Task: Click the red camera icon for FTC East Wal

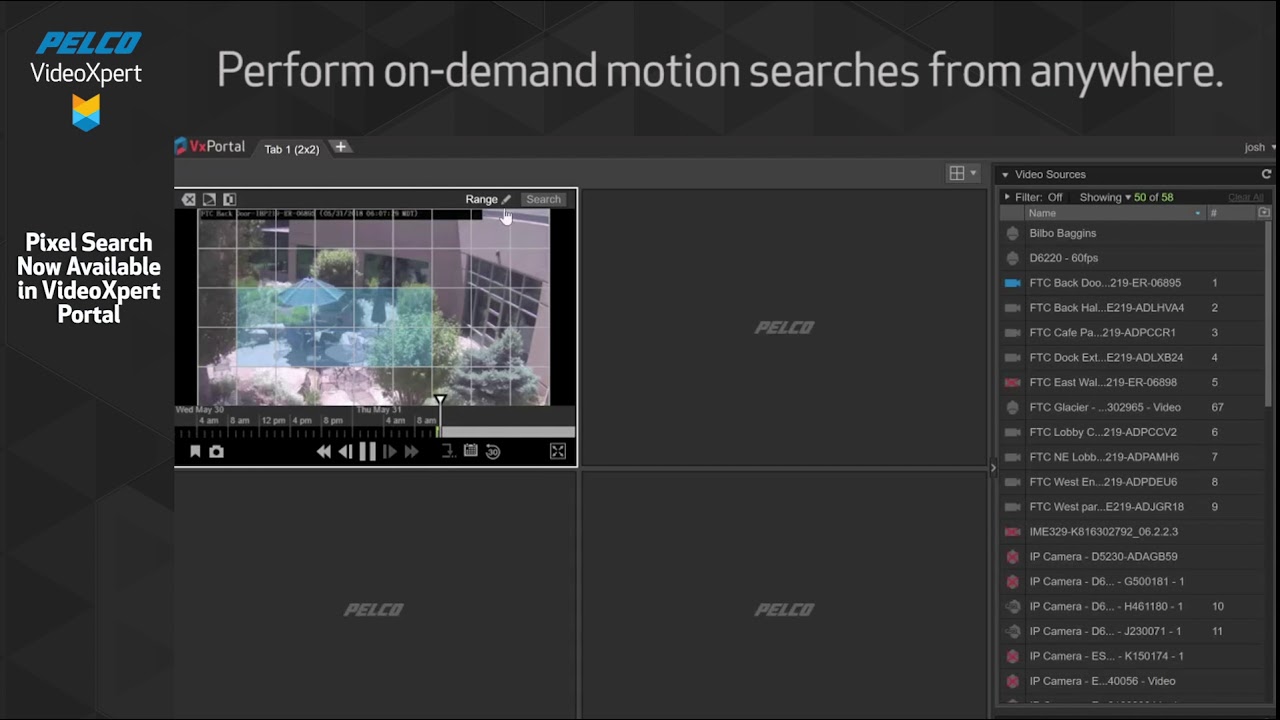Action: point(1012,383)
